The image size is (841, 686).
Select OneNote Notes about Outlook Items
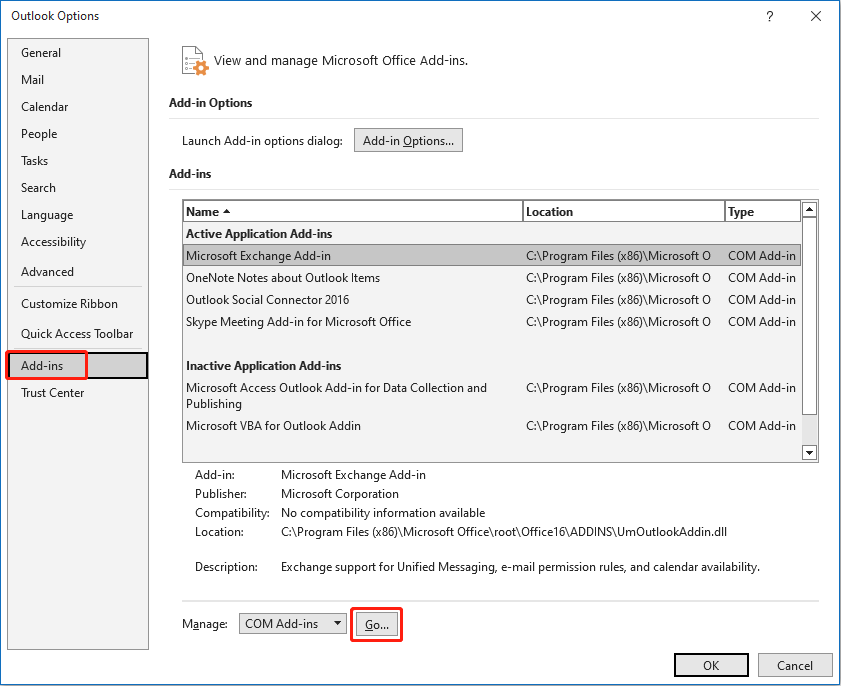[x=491, y=278]
